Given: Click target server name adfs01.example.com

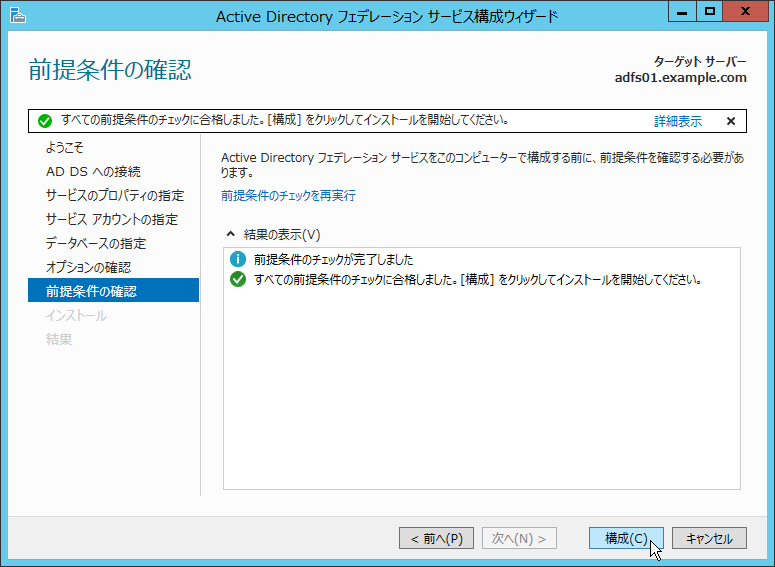Looking at the screenshot, I should (681, 78).
